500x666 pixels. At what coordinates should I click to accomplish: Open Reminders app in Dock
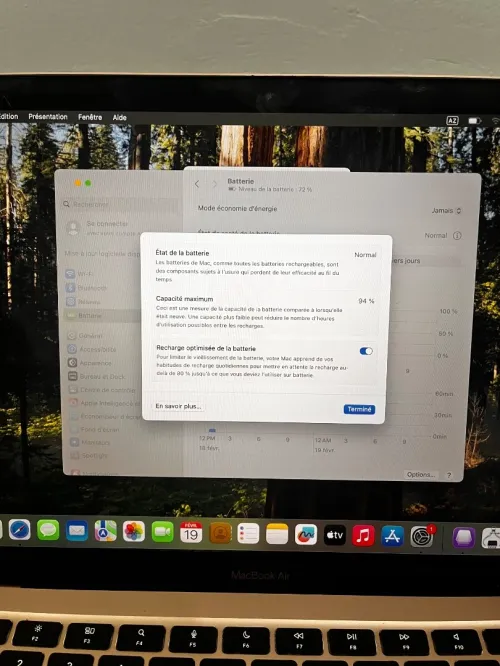[249, 533]
